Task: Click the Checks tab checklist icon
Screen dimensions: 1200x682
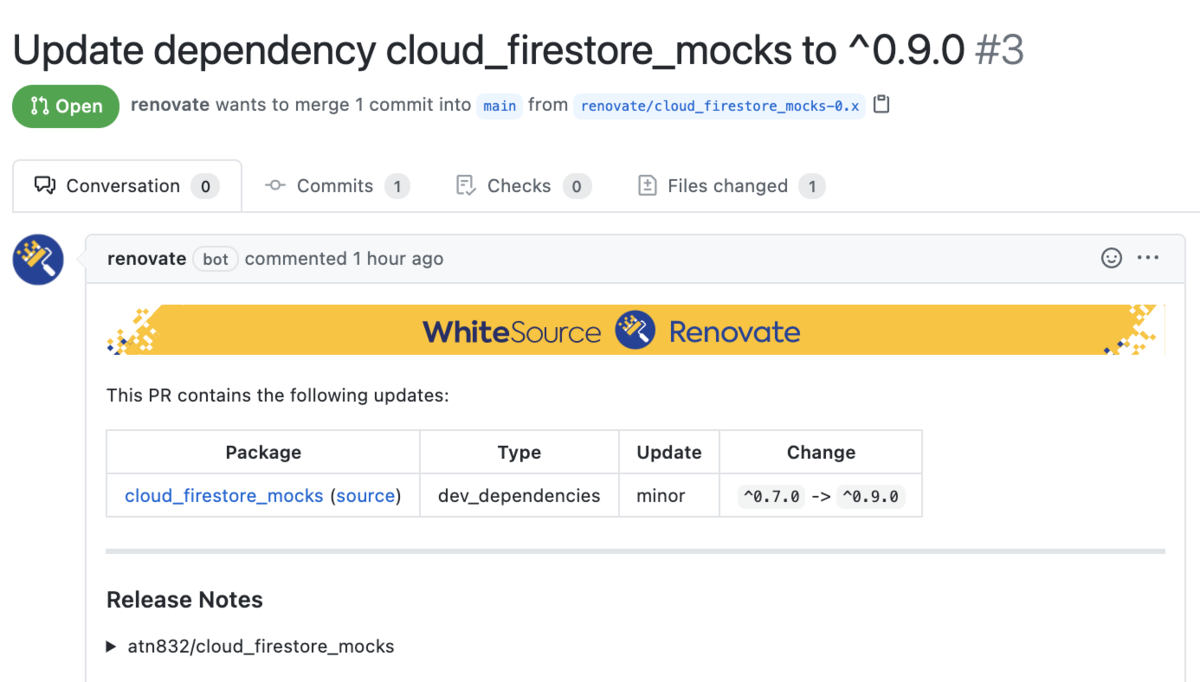Action: tap(465, 186)
